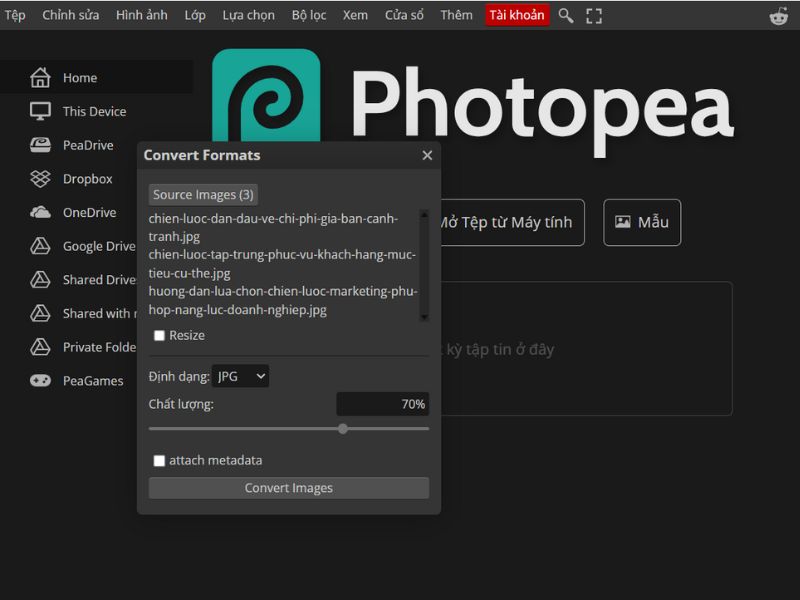Open the Xem menu
800x600 pixels.
355,15
